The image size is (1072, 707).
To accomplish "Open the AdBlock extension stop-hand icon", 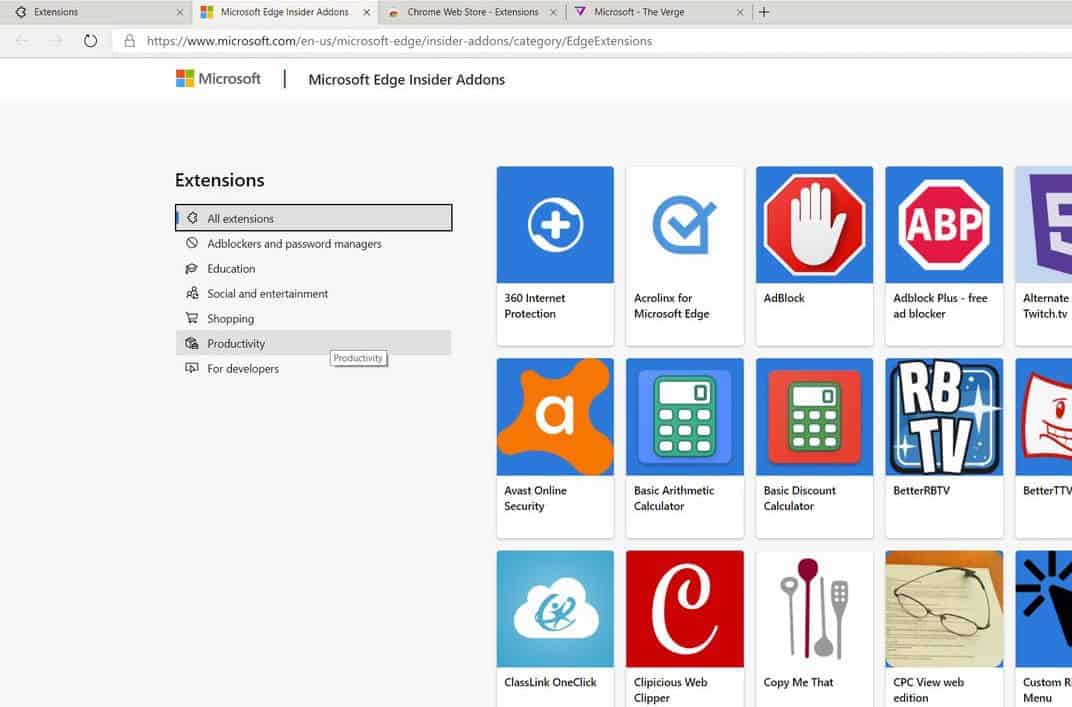I will point(814,224).
